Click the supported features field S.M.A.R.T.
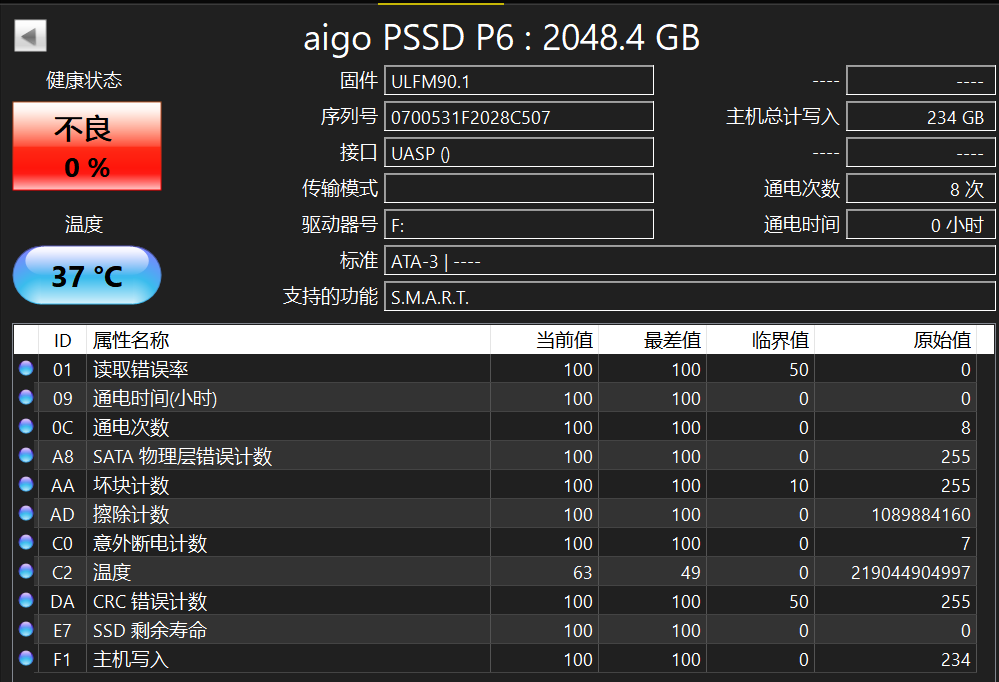Viewport: 999px width, 682px height. pyautogui.click(x=689, y=296)
